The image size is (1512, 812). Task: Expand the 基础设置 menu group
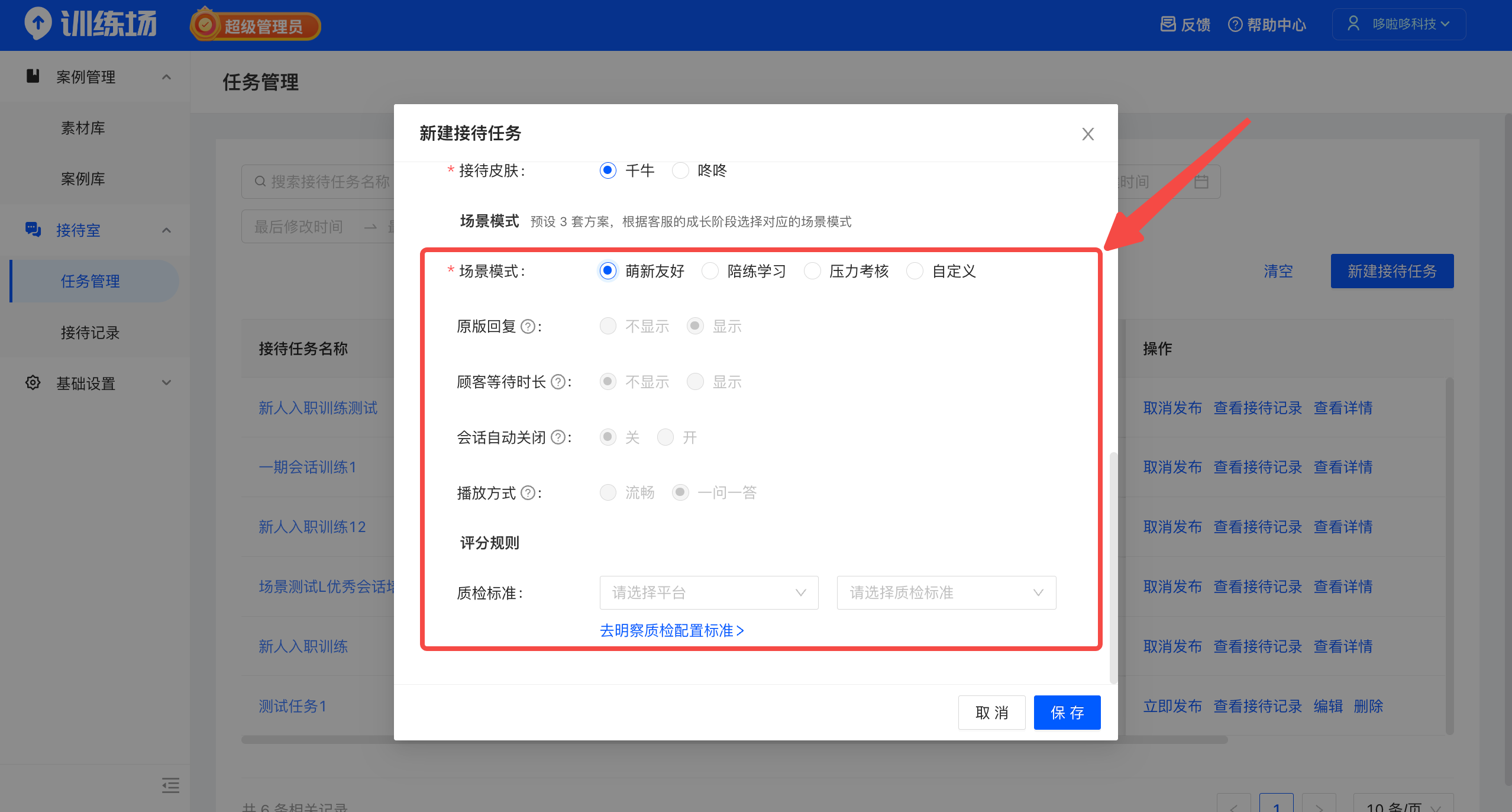pyautogui.click(x=166, y=382)
